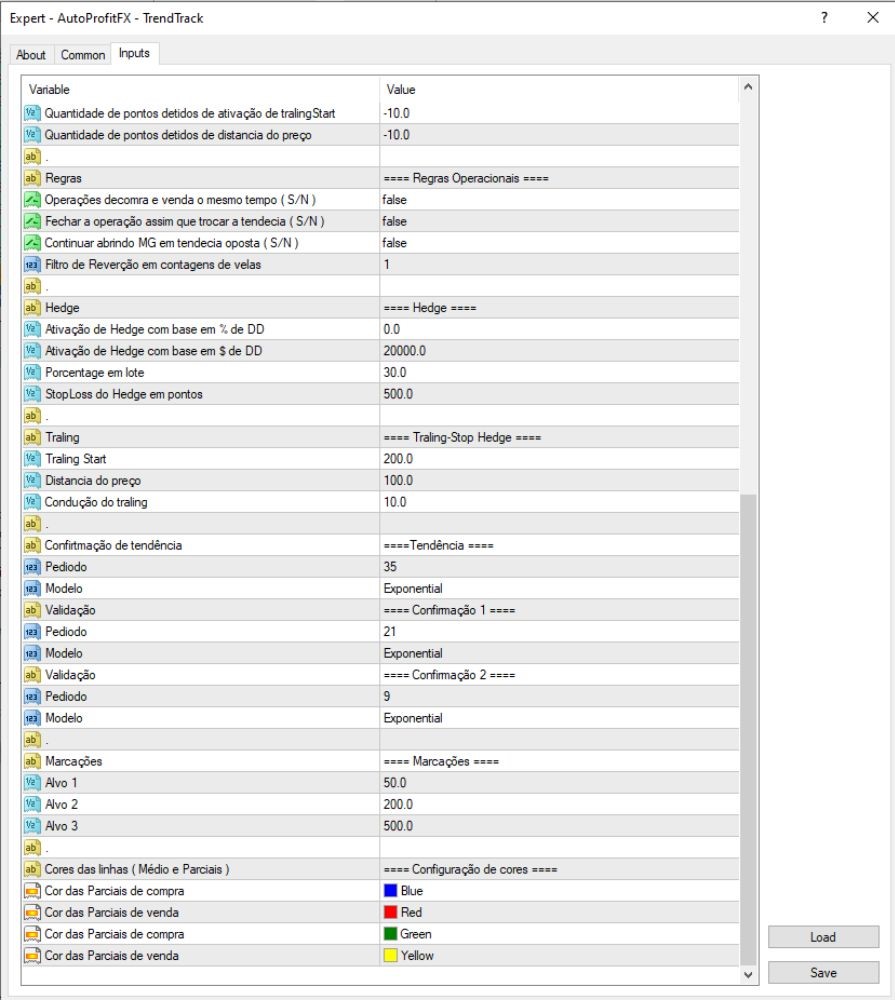Viewport: 895px width, 1000px height.
Task: Select the icon beside 'Alvo 1'
Action: (32, 783)
